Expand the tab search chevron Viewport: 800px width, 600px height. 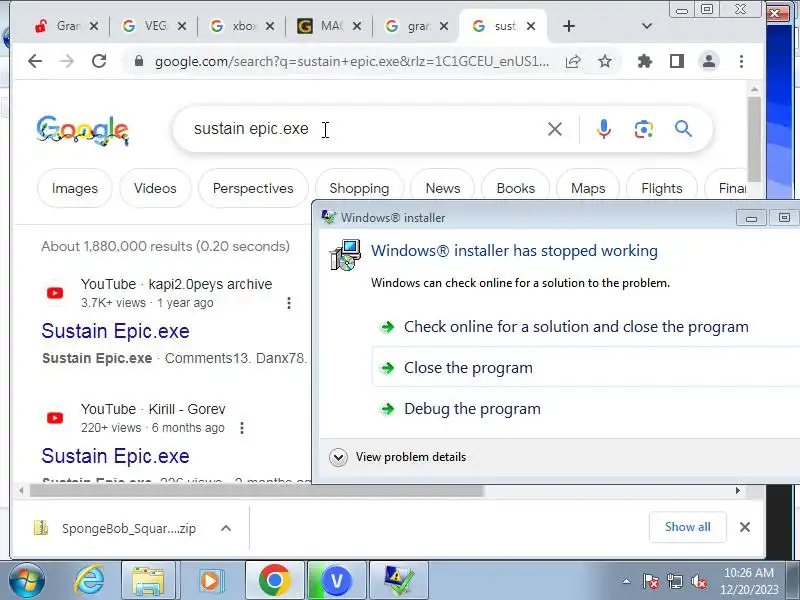tap(646, 26)
